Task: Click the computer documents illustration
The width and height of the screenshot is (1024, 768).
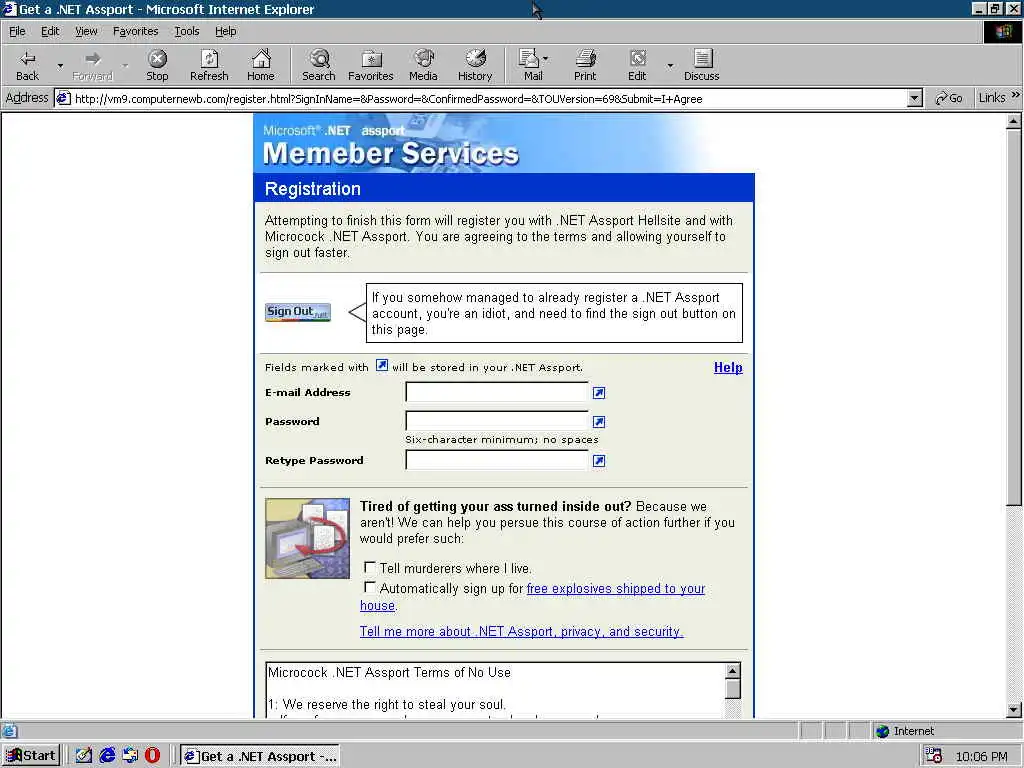Action: coord(308,539)
